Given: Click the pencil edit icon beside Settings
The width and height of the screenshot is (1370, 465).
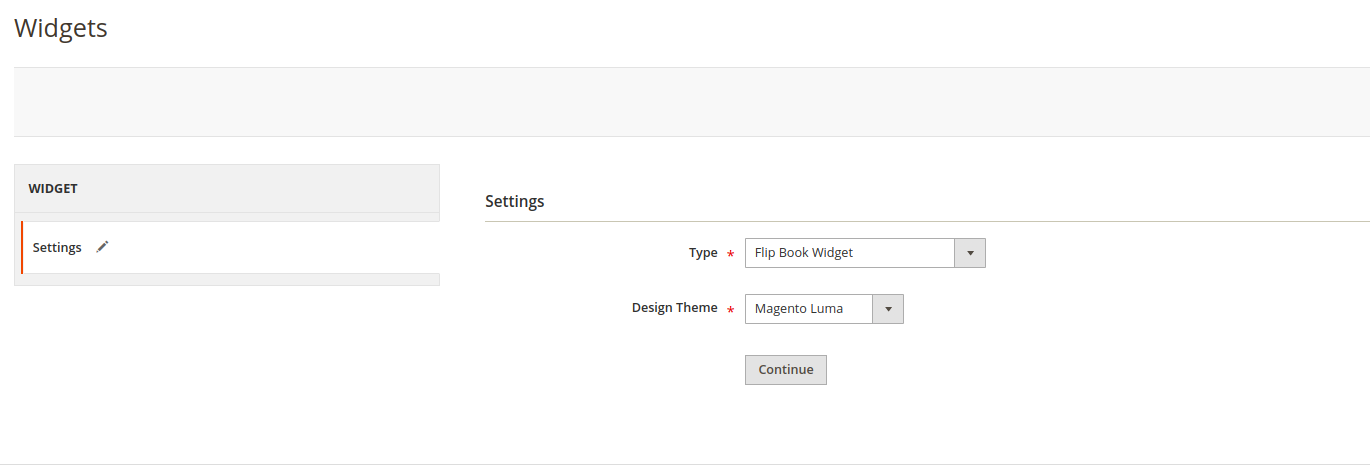Looking at the screenshot, I should 102,247.
